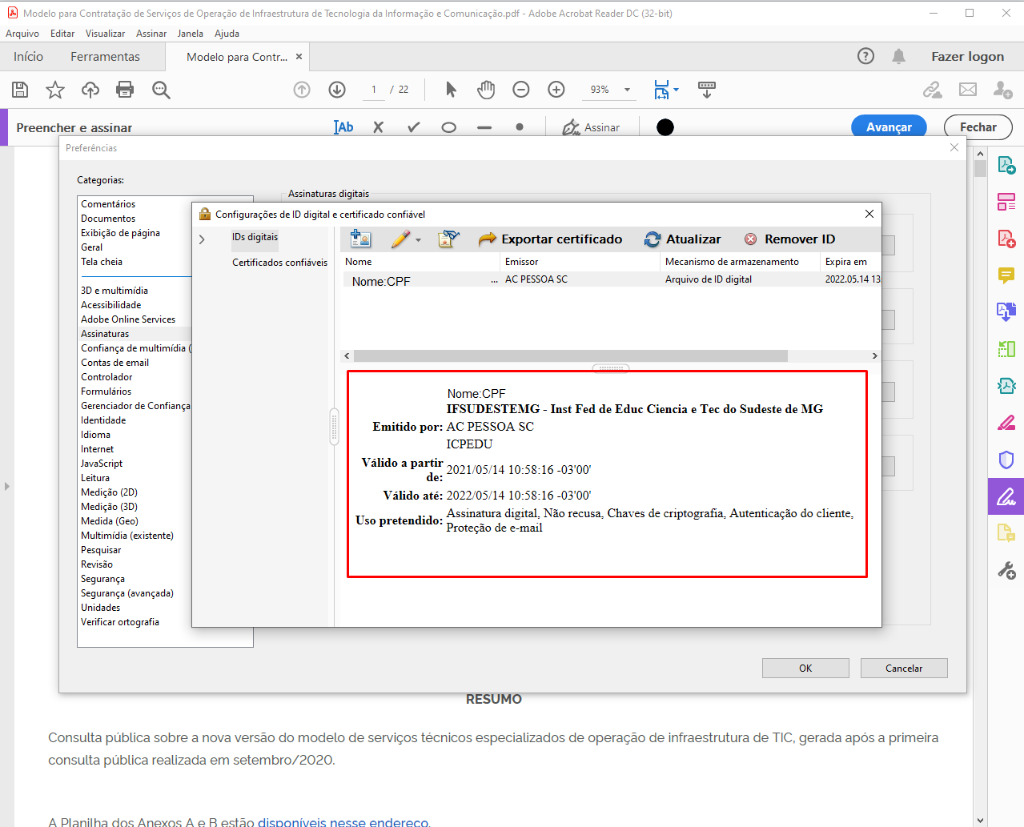Open the pencil usage options dropdown arrow
The width and height of the screenshot is (1024, 827).
(x=418, y=240)
